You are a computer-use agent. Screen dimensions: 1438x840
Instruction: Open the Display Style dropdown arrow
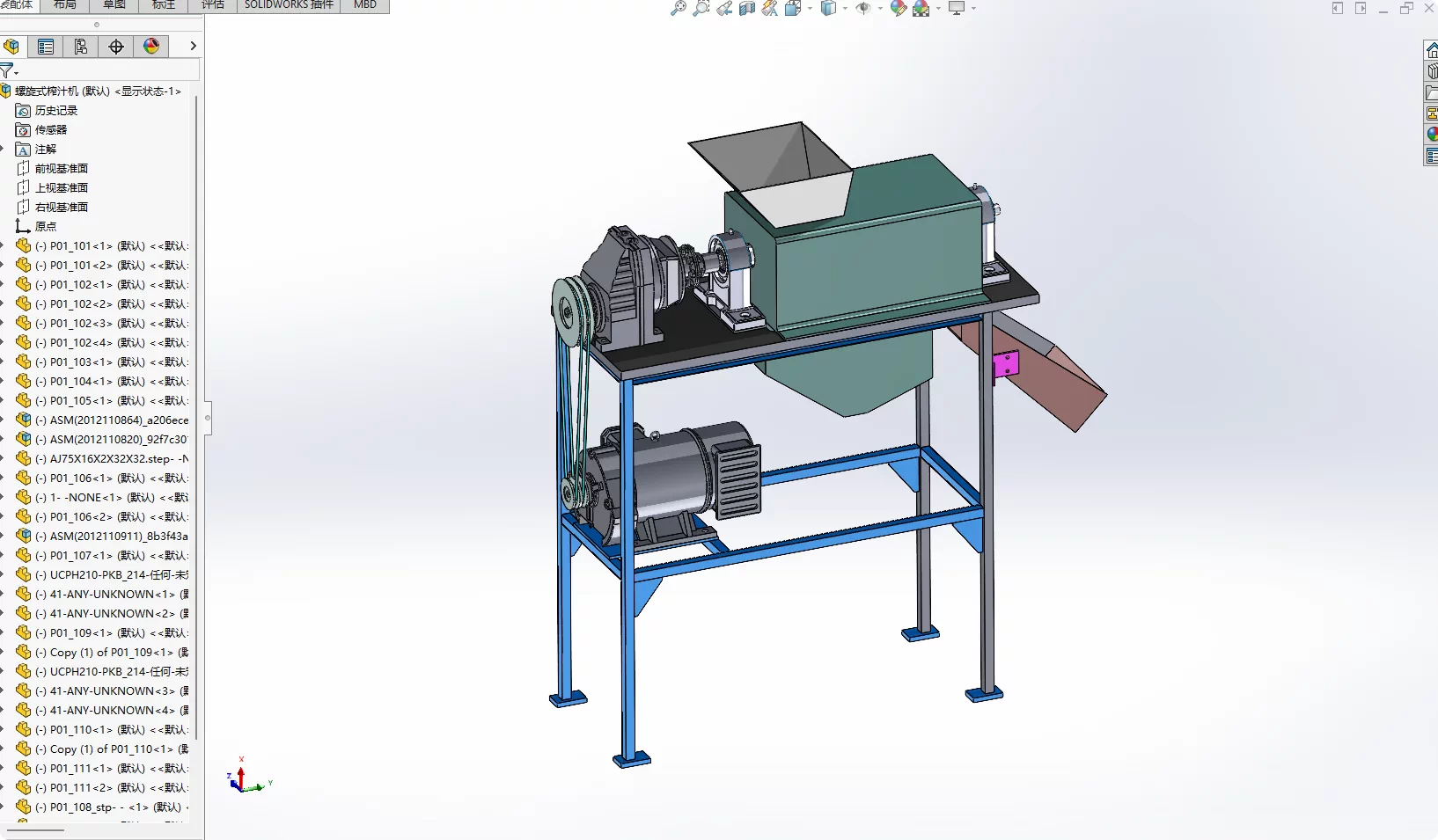845,9
